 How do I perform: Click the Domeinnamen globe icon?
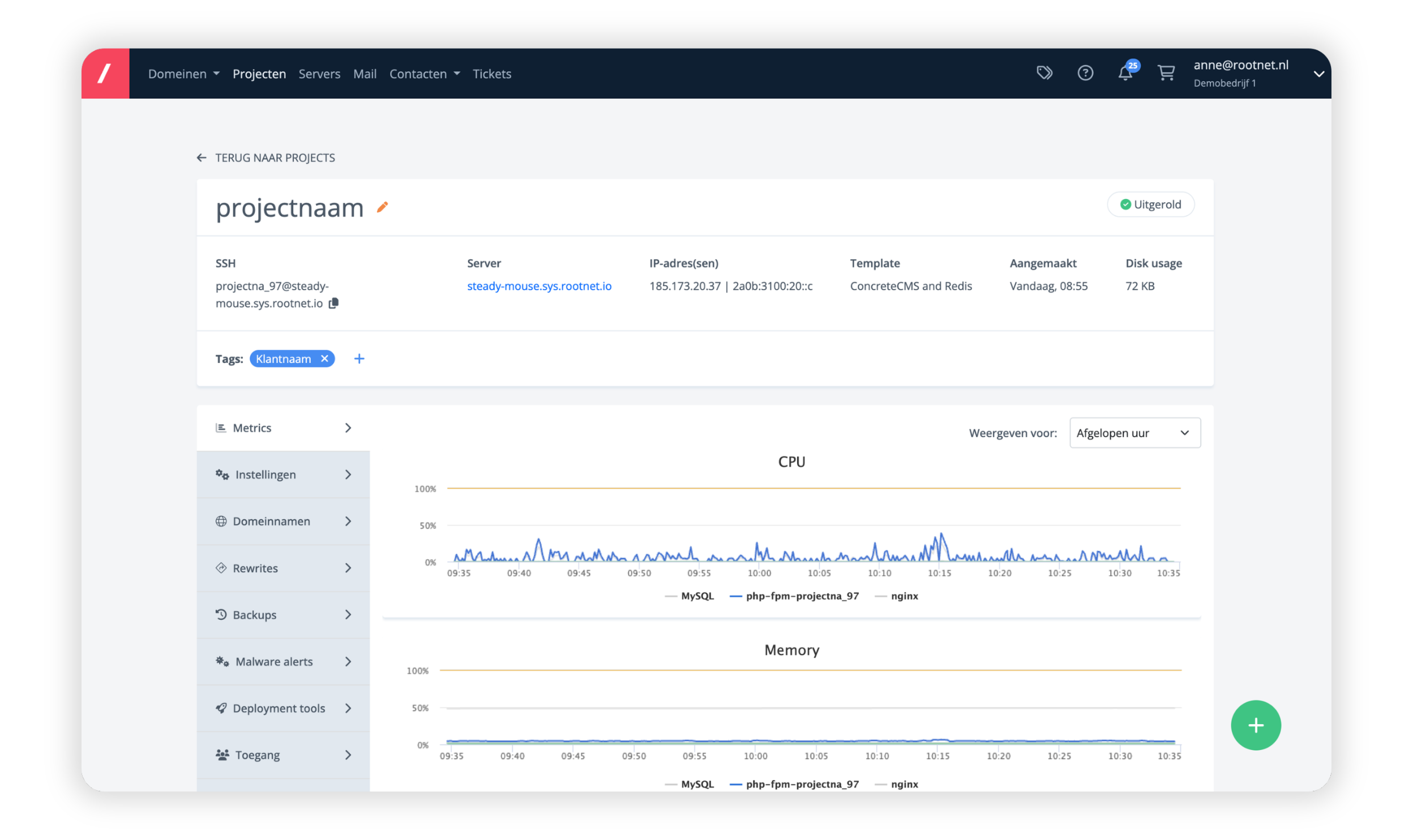[x=221, y=521]
